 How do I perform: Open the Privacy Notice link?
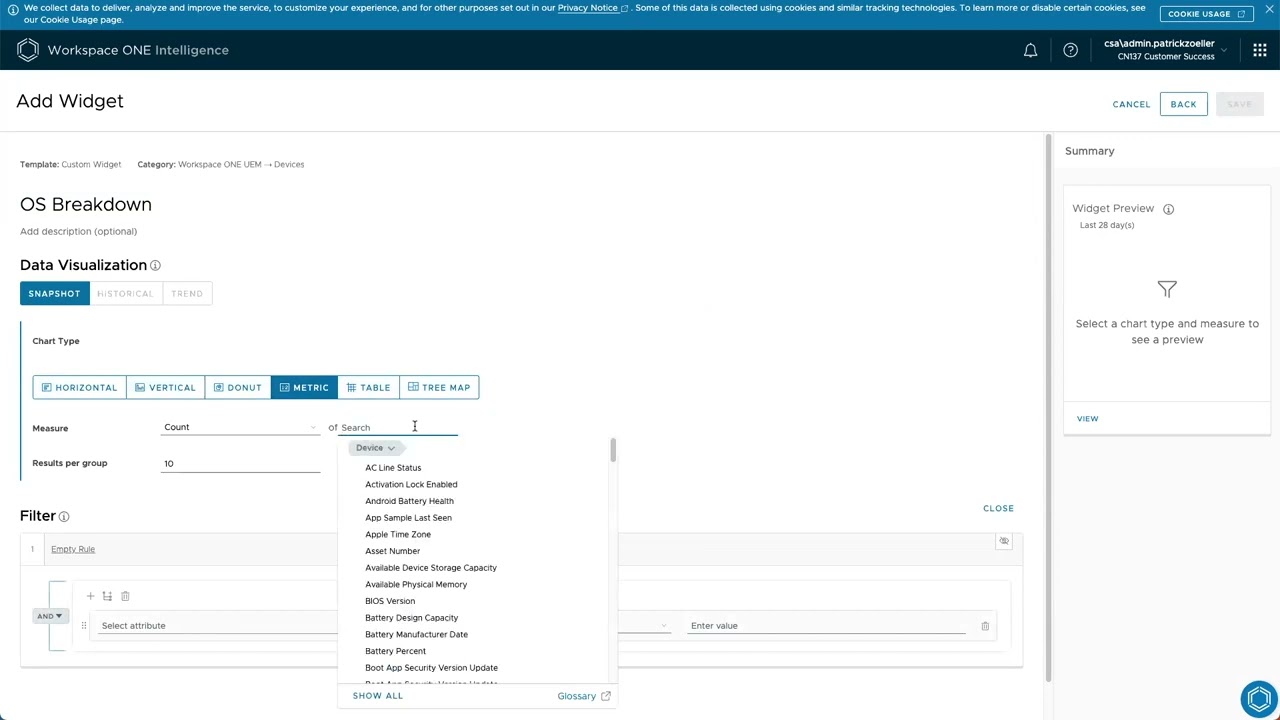tap(593, 8)
